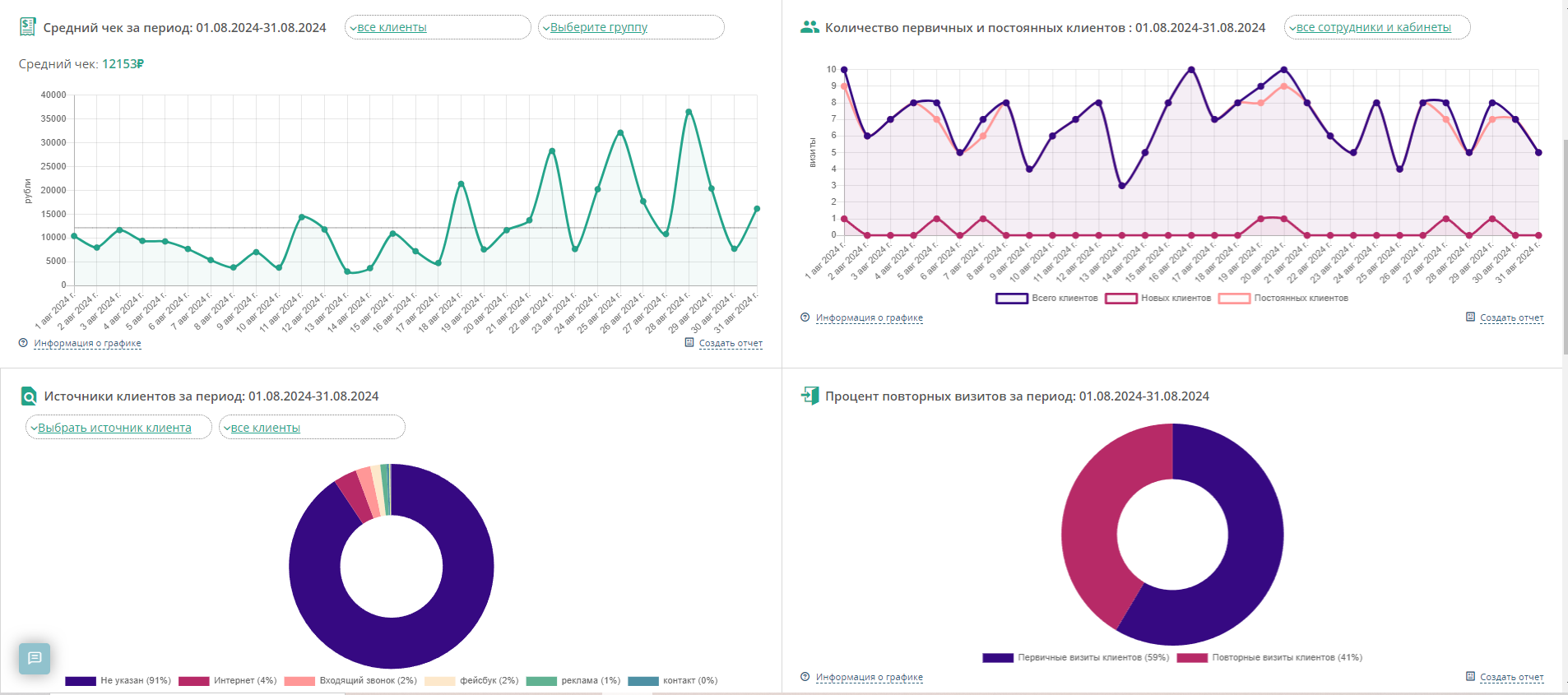Click 'Создать отчет' under average check chart
The image size is (1568, 695).
coord(730,344)
